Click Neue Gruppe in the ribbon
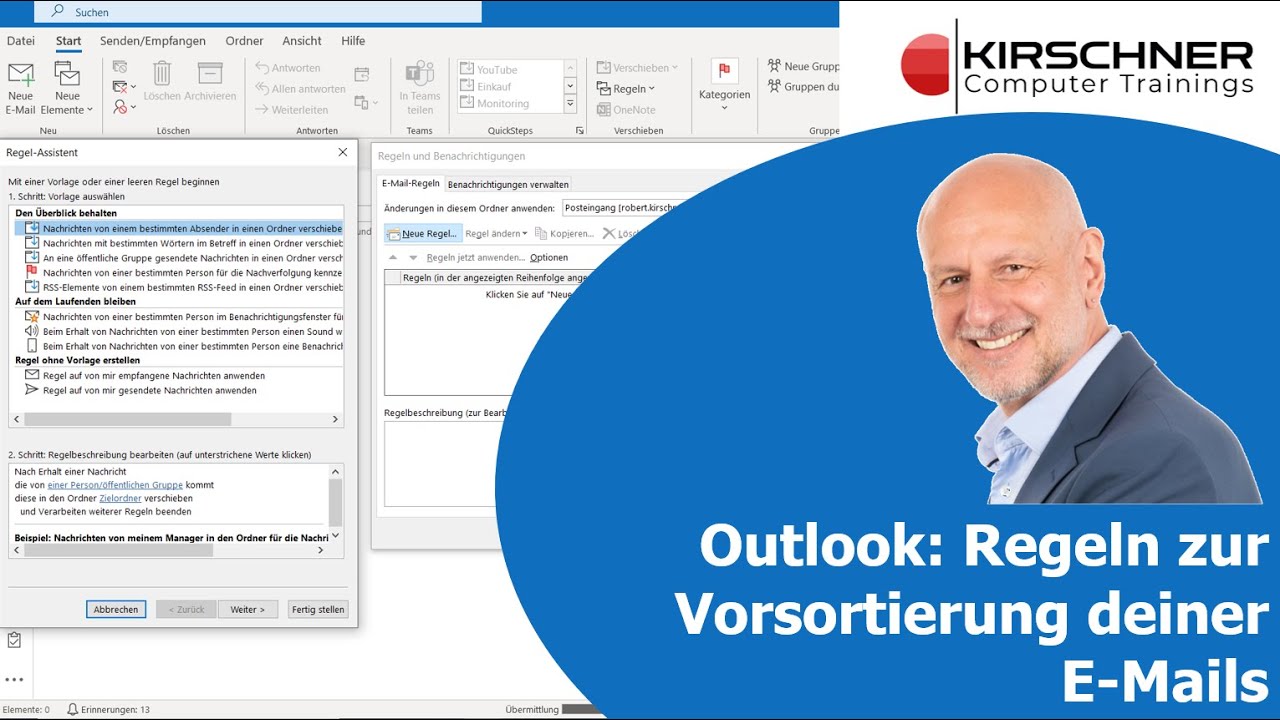 [803, 66]
